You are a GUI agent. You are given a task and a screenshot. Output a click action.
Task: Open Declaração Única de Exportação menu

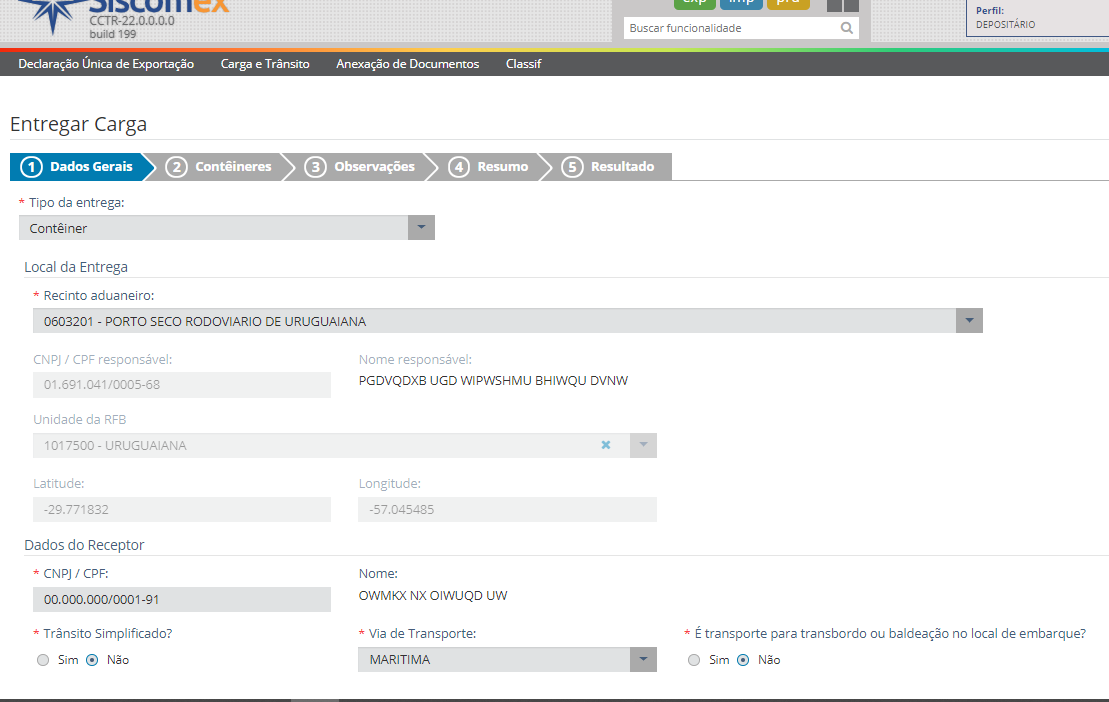(106, 64)
